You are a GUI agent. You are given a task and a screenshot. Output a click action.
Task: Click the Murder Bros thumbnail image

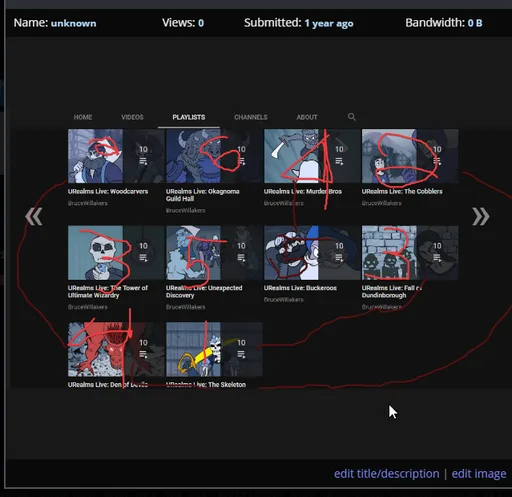(x=312, y=156)
